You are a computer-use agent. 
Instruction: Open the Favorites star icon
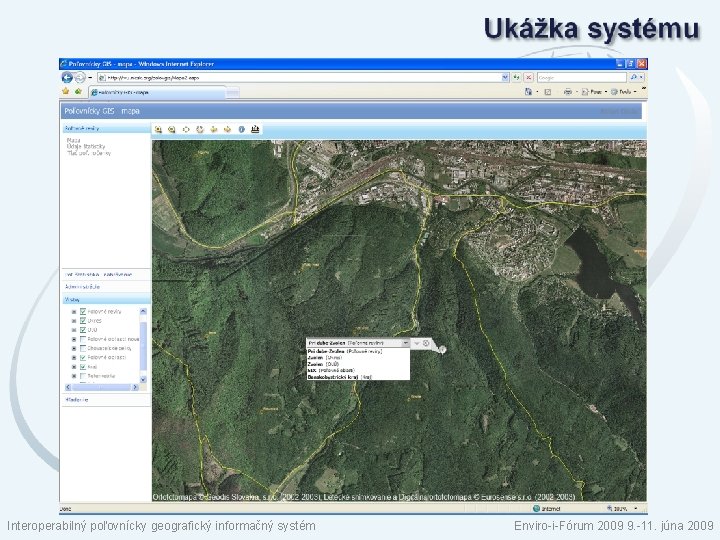tap(66, 92)
